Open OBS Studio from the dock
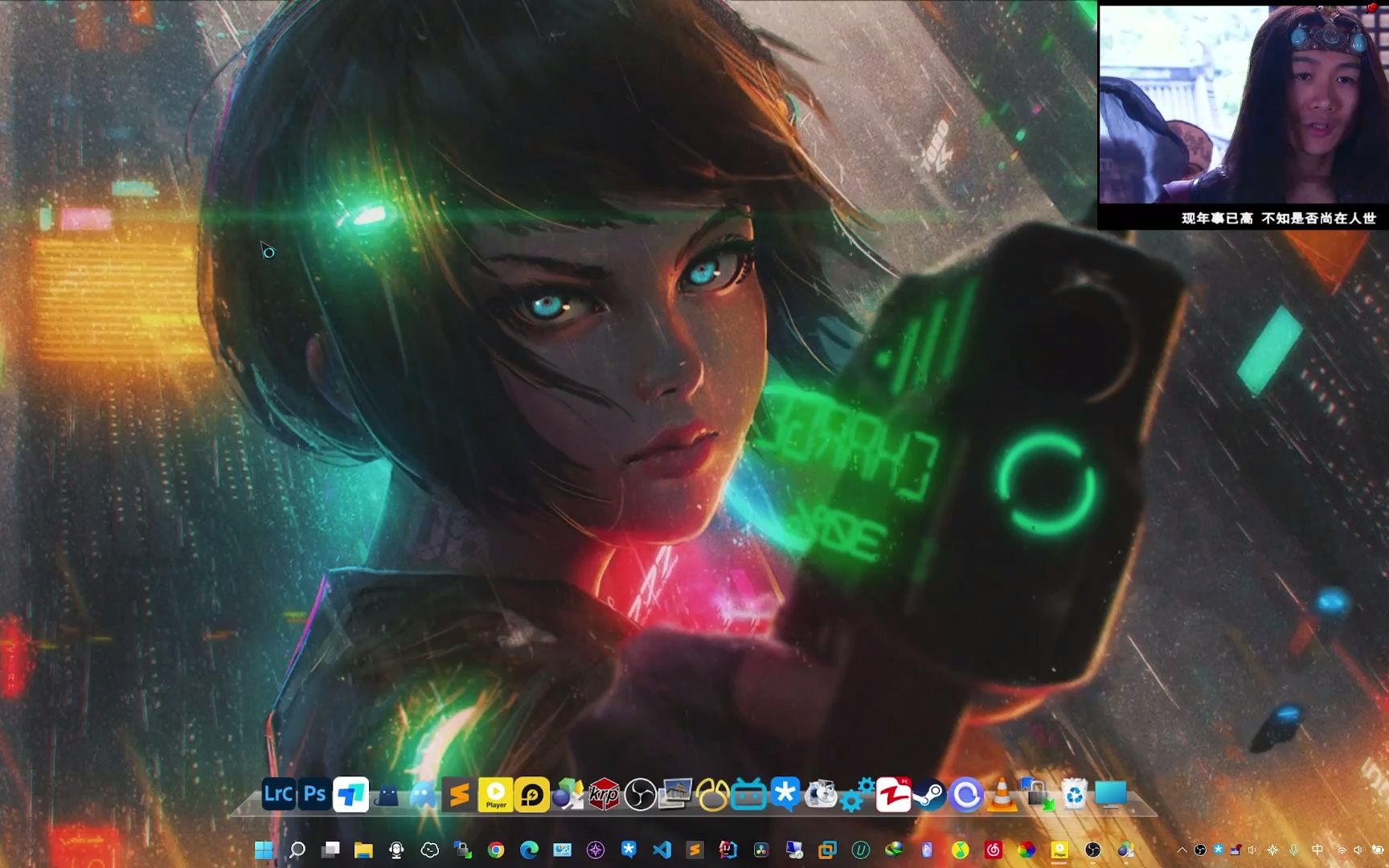This screenshot has width=1389, height=868. click(x=640, y=795)
